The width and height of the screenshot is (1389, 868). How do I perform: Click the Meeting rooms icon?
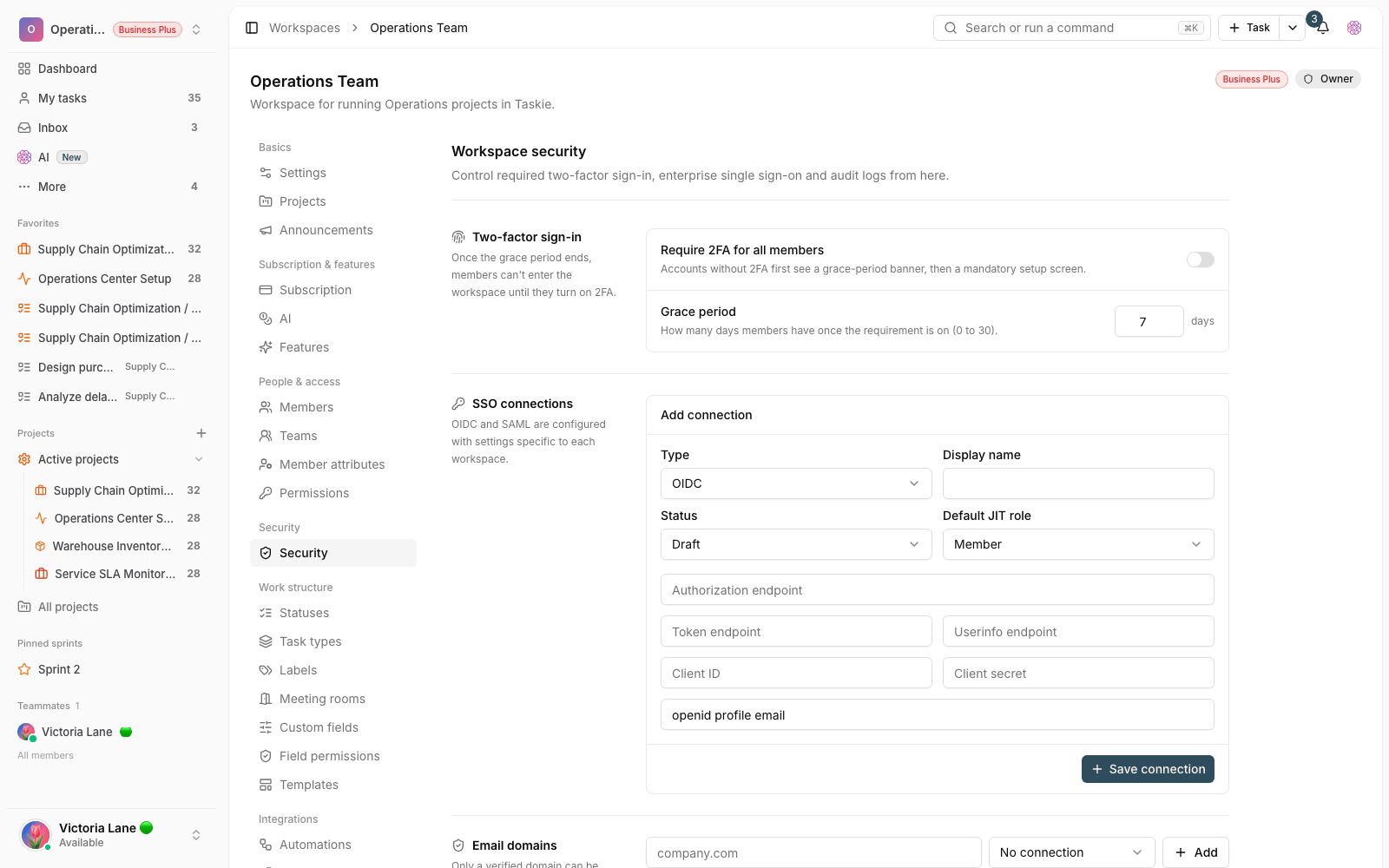pos(266,699)
